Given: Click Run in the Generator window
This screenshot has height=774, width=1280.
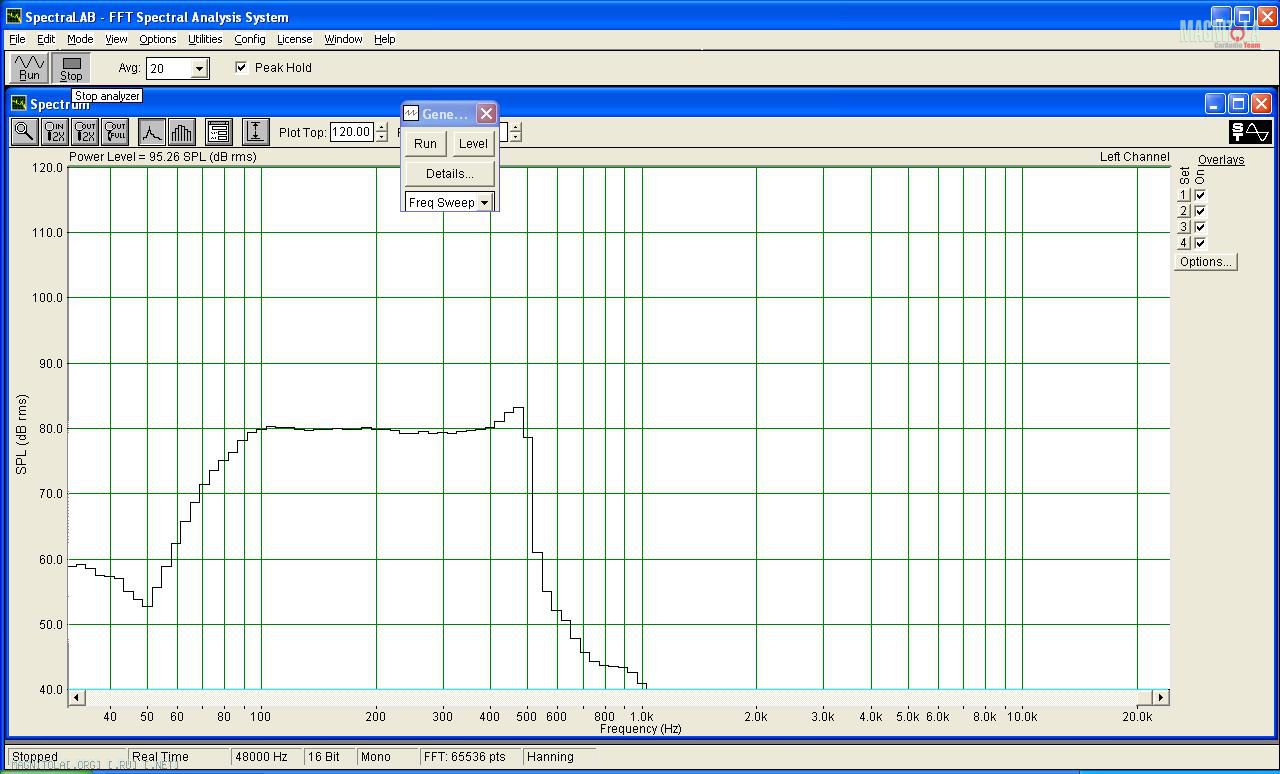Looking at the screenshot, I should [x=425, y=143].
